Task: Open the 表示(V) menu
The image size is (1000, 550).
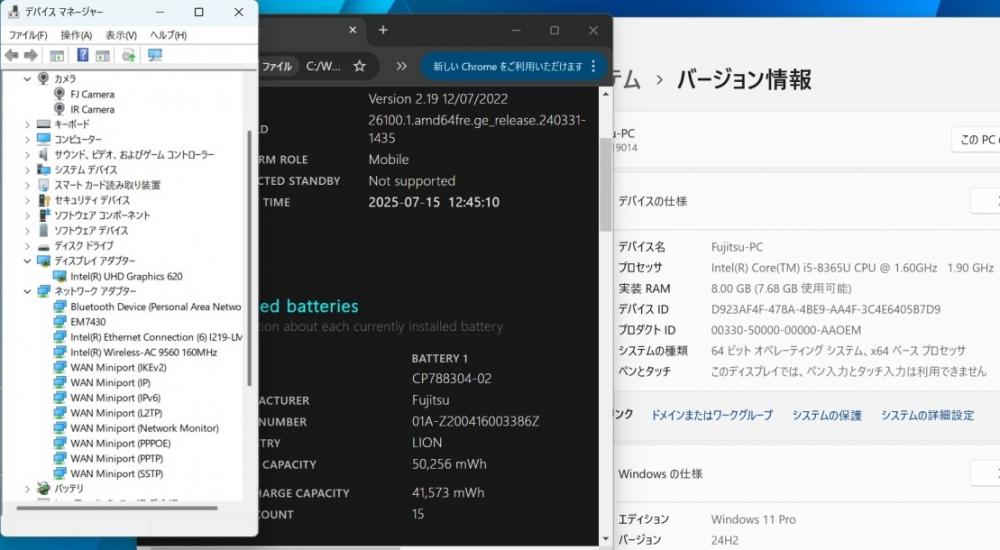Action: (121, 35)
